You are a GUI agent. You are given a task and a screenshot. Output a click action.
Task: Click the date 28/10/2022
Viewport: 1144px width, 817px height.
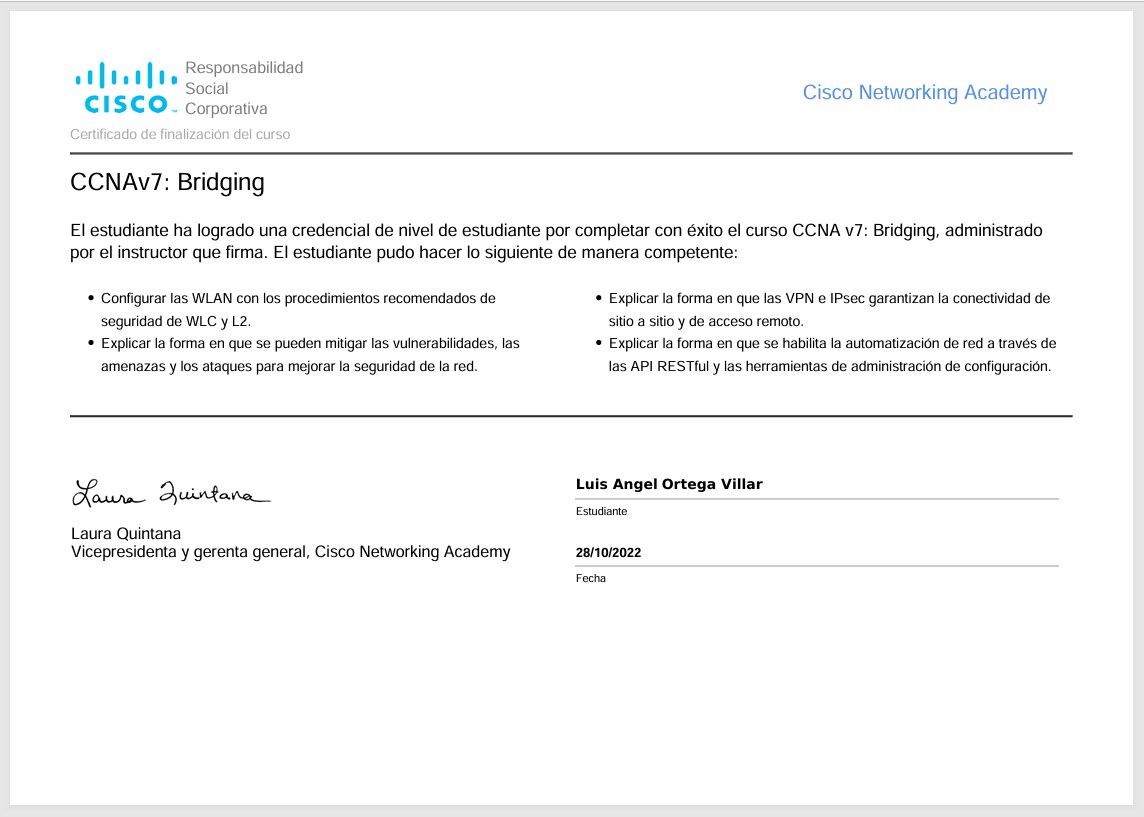(608, 552)
